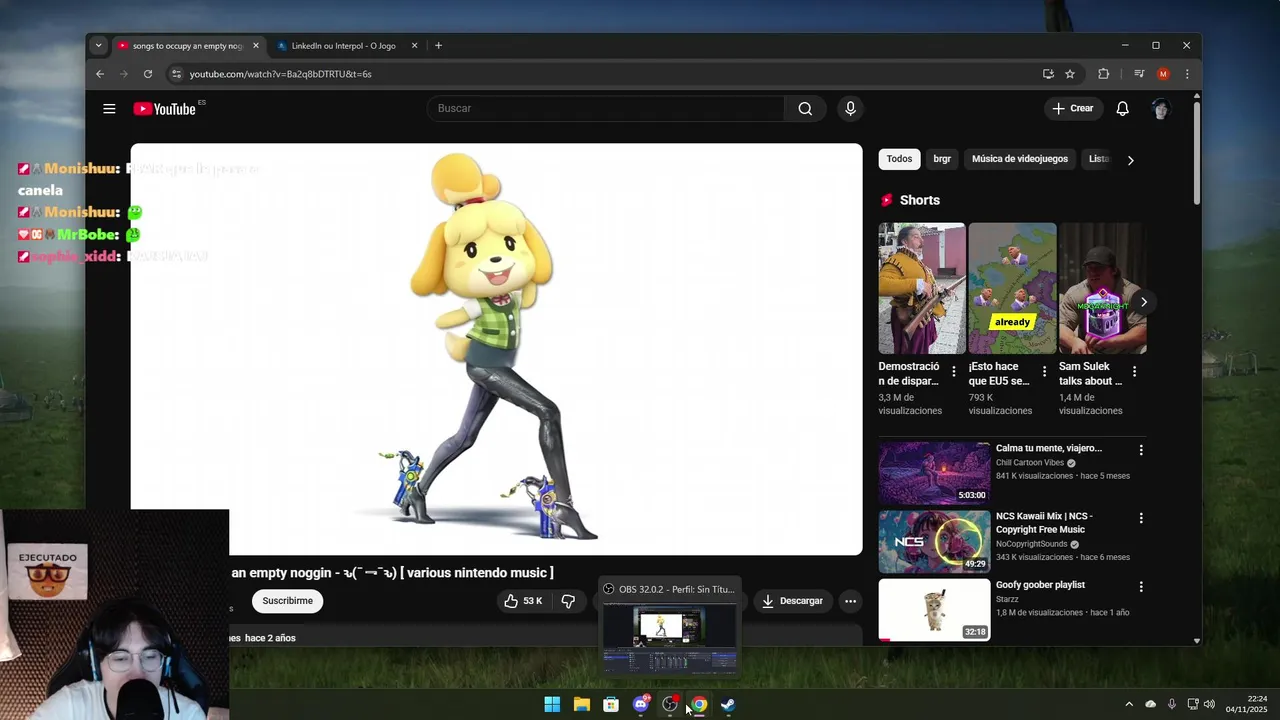The image size is (1280, 720).
Task: Open the Chrome tab search dropdown
Action: click(98, 46)
